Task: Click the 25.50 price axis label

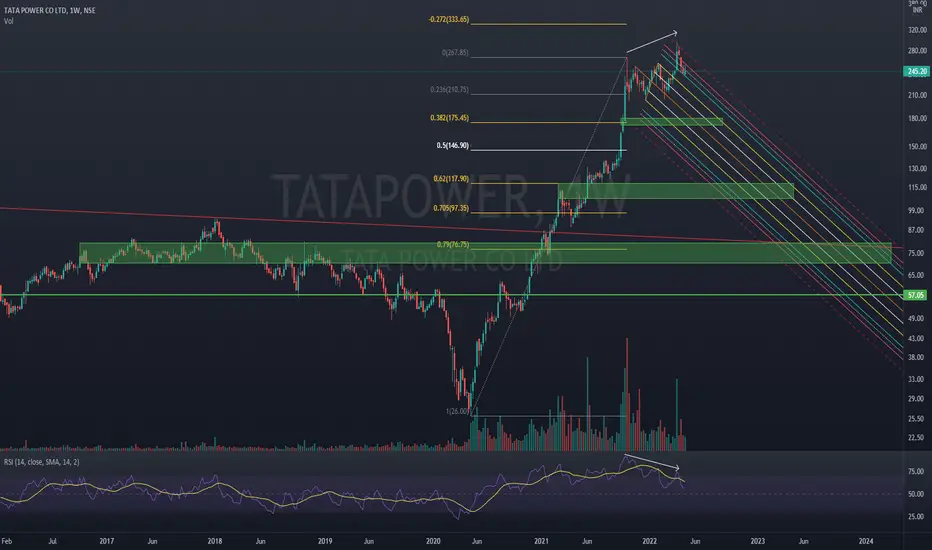Action: (x=917, y=419)
